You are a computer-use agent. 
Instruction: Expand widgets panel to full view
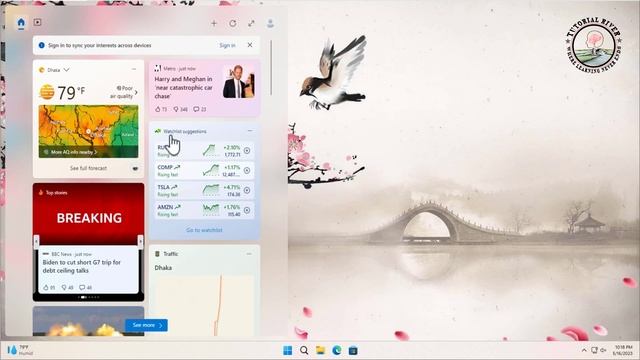point(251,23)
